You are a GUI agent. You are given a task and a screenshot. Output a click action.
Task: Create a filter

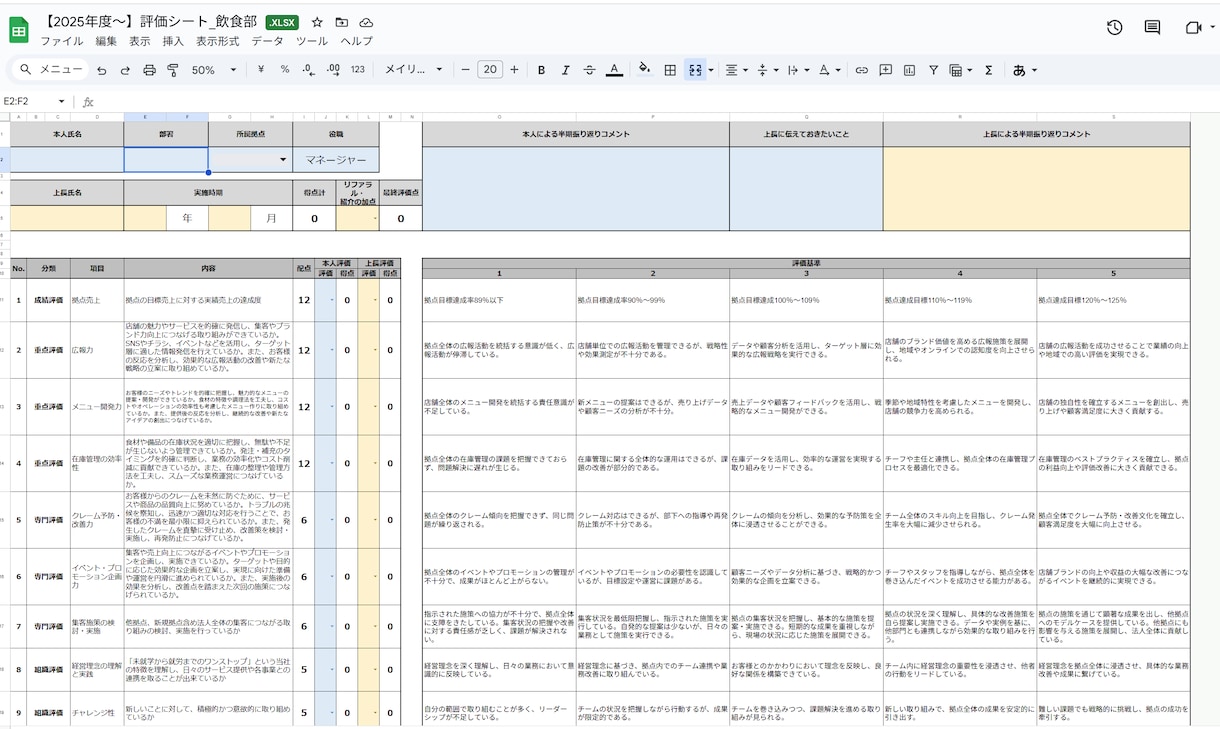tap(933, 70)
